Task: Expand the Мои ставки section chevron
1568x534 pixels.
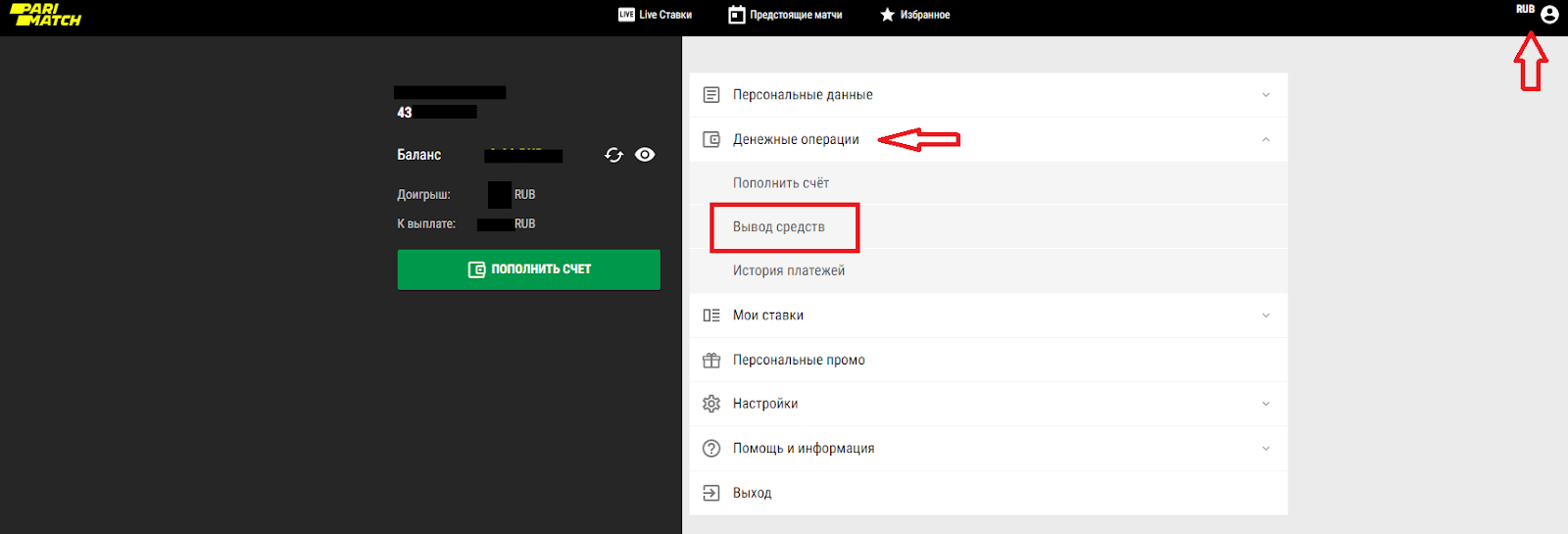Action: click(1265, 316)
